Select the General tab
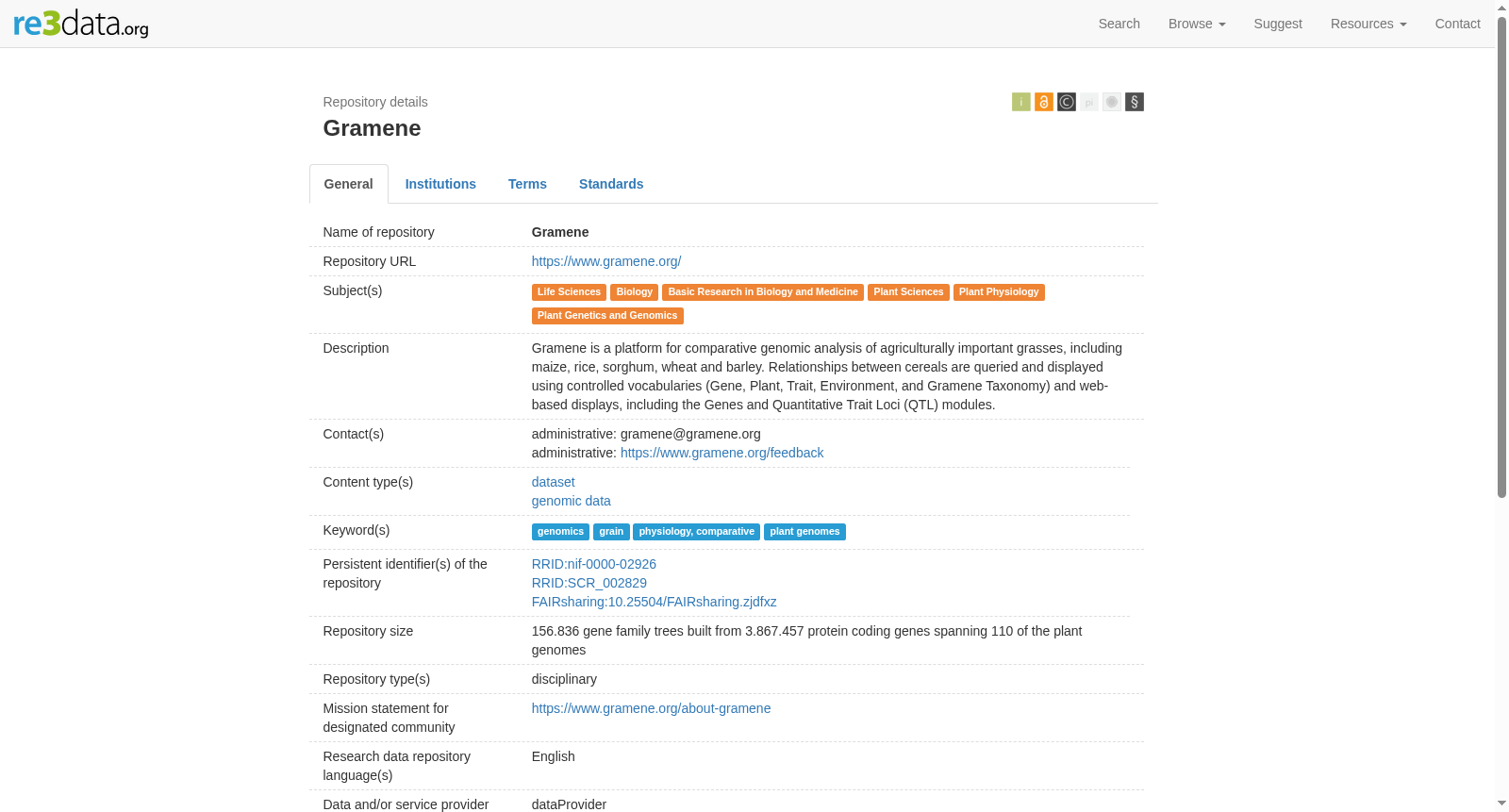Viewport: 1509px width, 812px height. (349, 184)
